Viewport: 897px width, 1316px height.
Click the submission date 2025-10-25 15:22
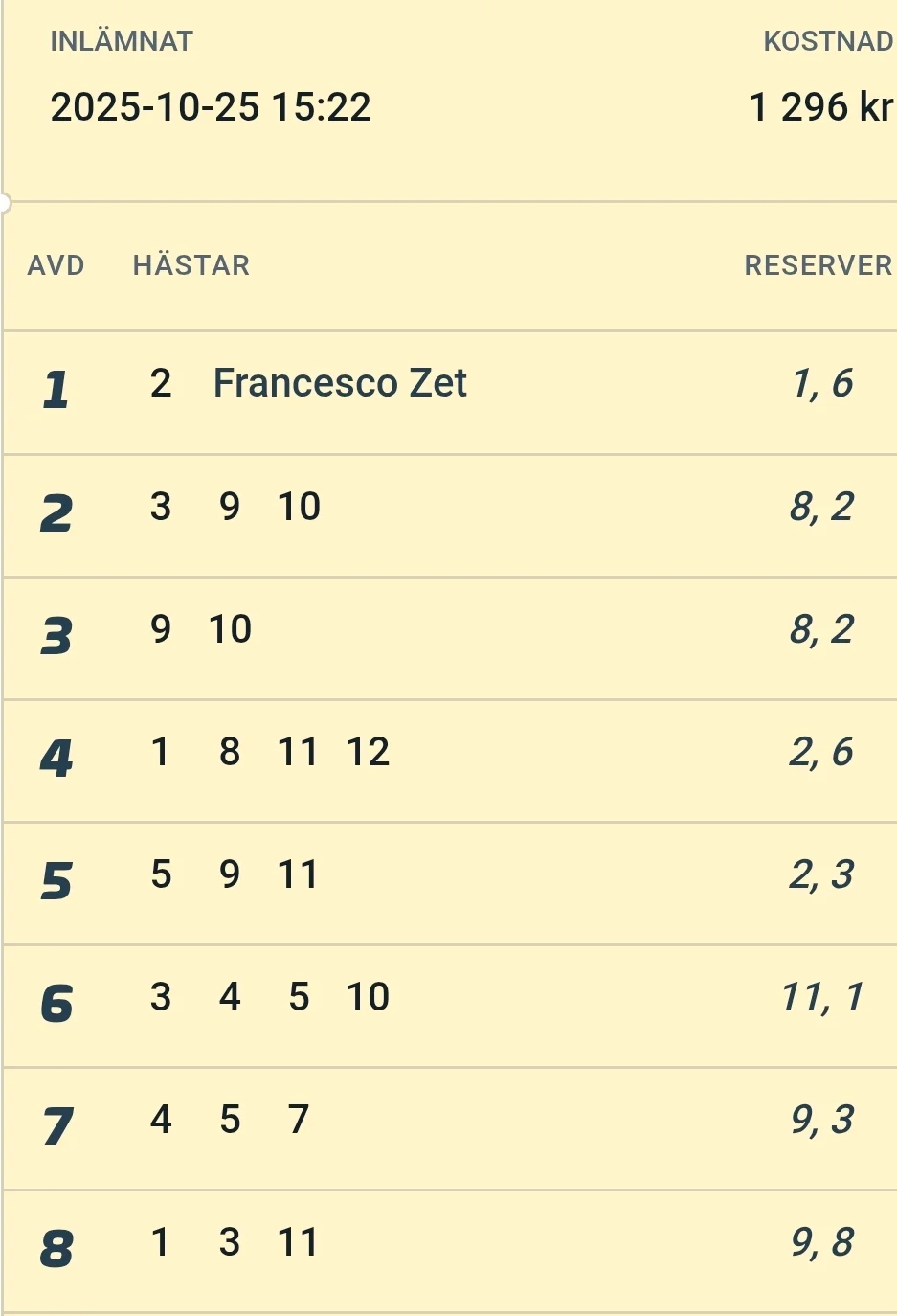211,107
